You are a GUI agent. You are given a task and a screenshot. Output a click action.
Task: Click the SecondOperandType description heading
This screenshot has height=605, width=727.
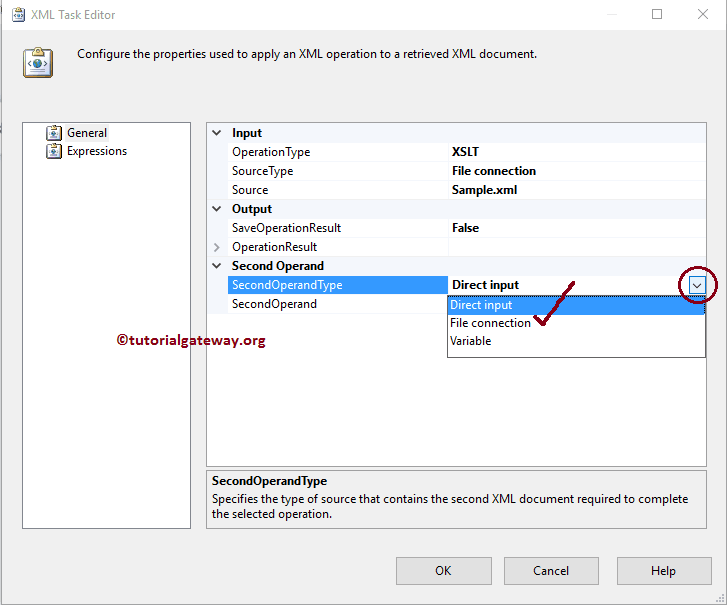click(269, 481)
